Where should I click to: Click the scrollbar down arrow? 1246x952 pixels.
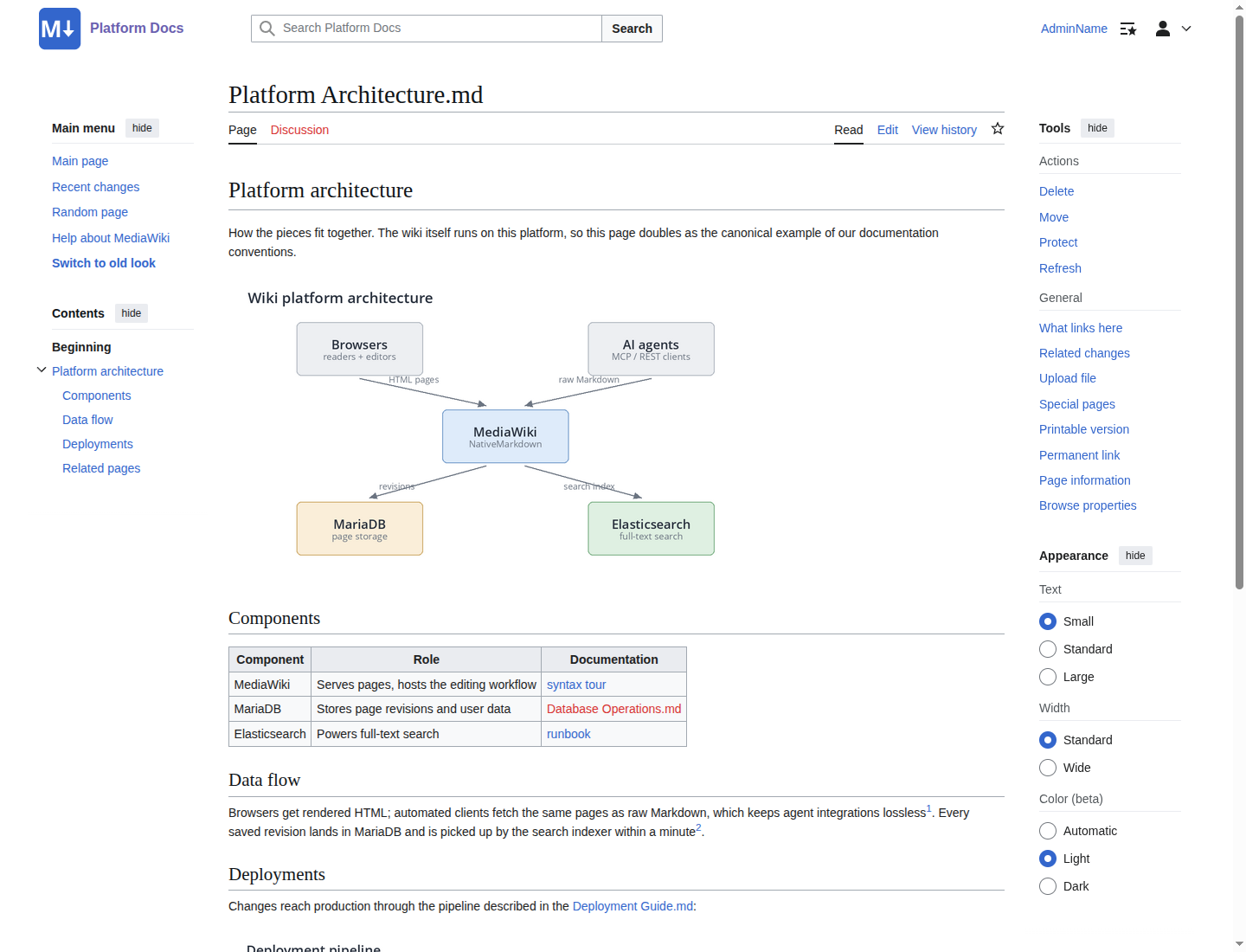click(x=1240, y=944)
